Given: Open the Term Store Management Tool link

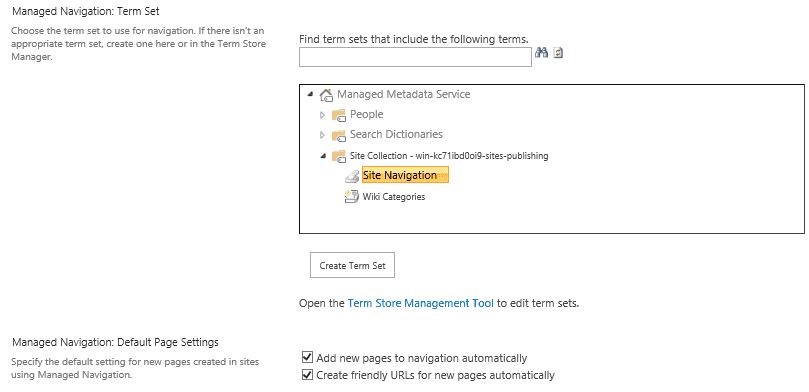Looking at the screenshot, I should pyautogui.click(x=420, y=303).
